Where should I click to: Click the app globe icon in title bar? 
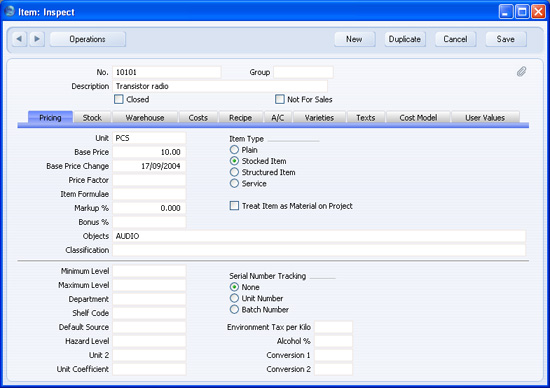tap(10, 12)
